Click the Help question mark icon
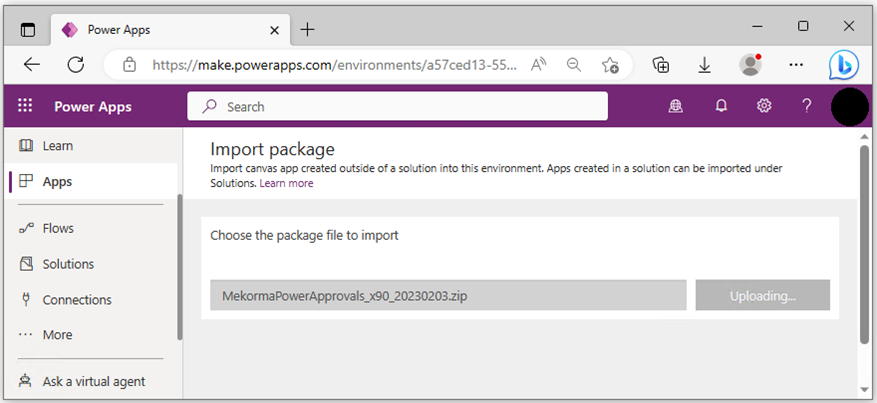877x403 pixels. pos(807,106)
